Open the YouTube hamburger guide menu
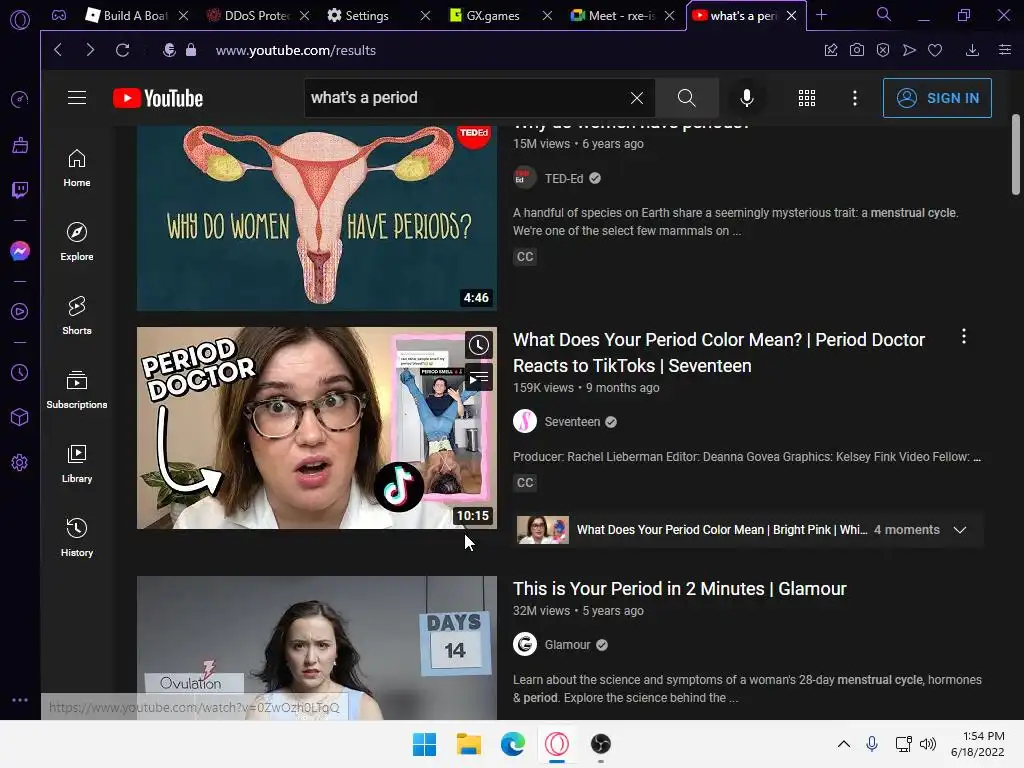This screenshot has height=768, width=1024. [x=77, y=98]
